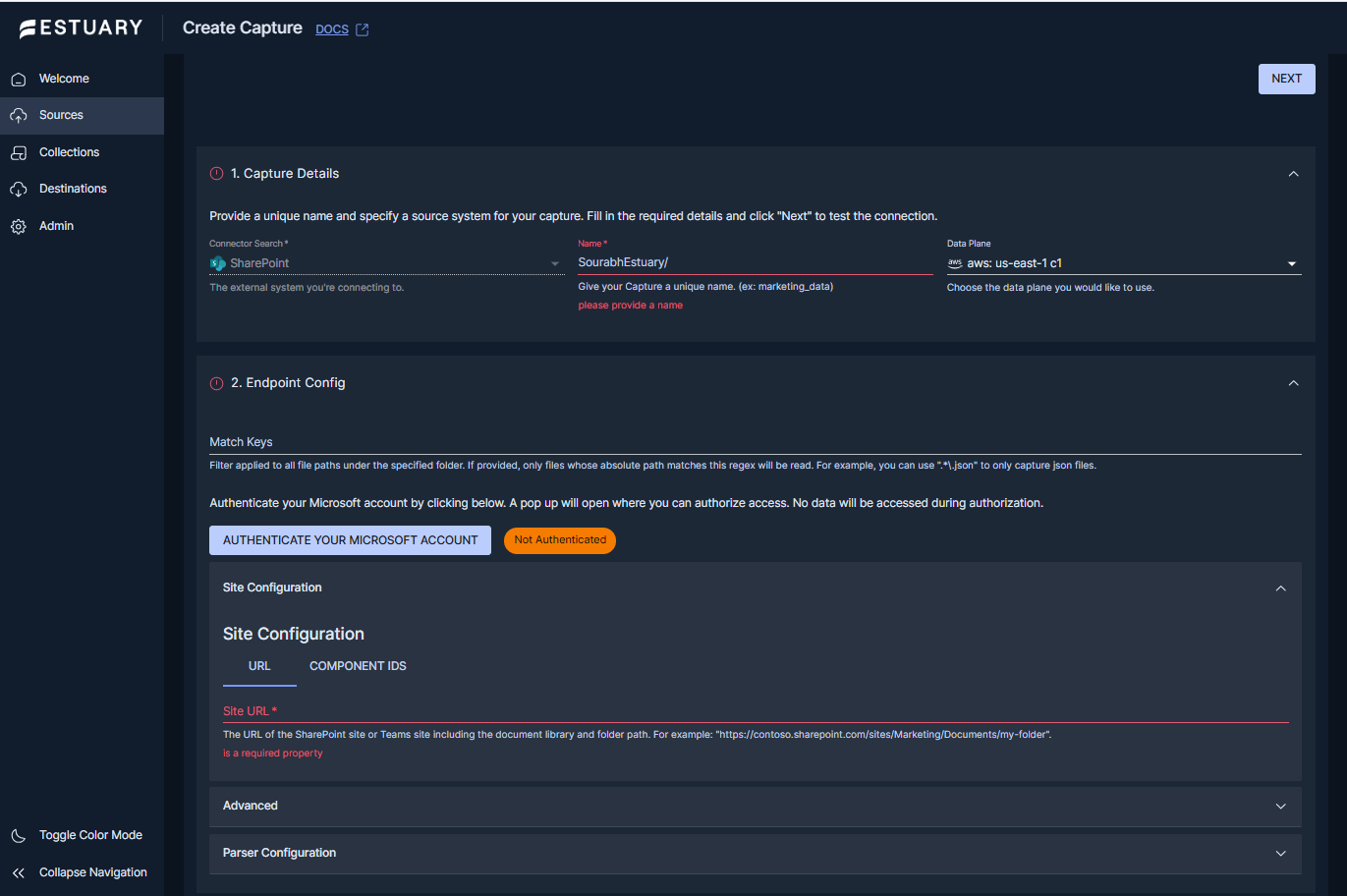Click the external link icon beside Docs
The width and height of the screenshot is (1347, 896).
[x=363, y=29]
